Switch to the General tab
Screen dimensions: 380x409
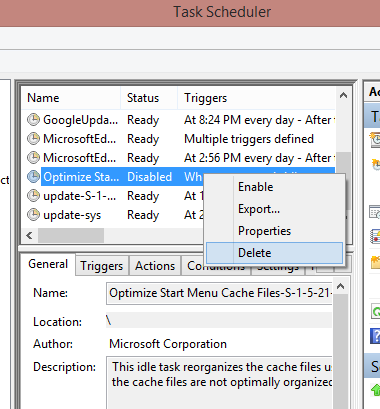coord(48,264)
